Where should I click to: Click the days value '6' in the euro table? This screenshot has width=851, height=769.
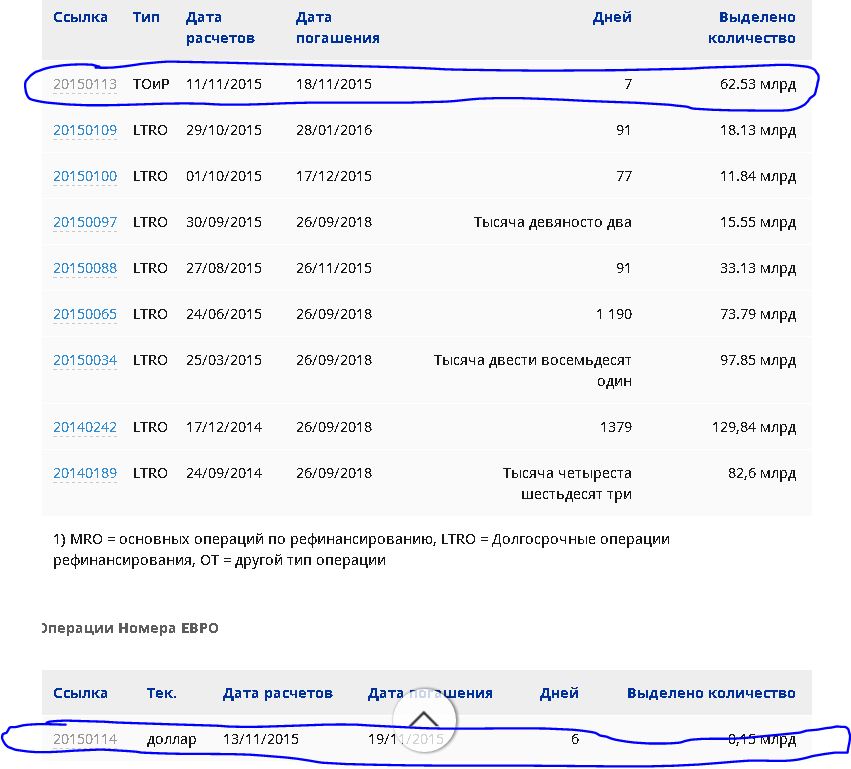575,740
